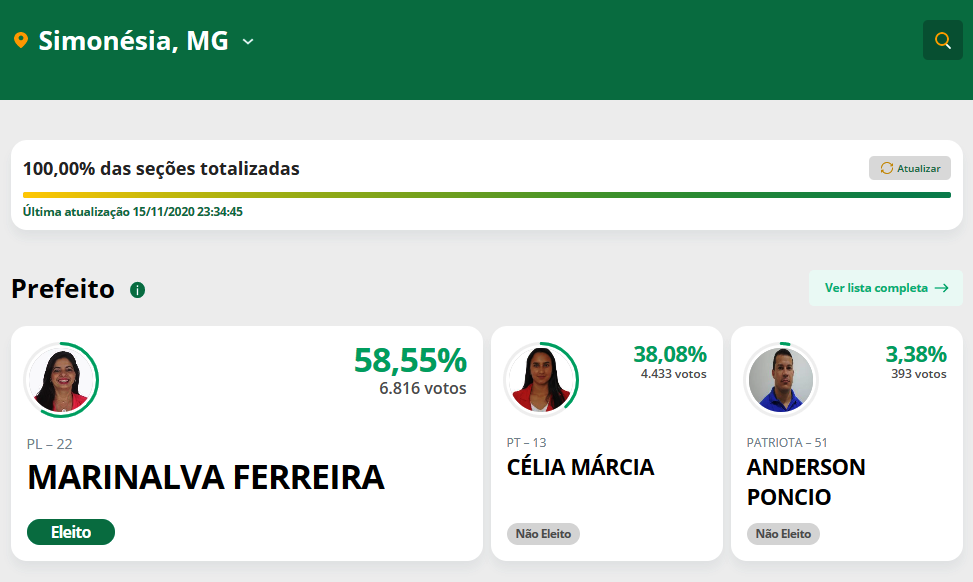Image resolution: width=973 pixels, height=582 pixels.
Task: Open the Anderson Poncio candidate name
Action: (806, 482)
